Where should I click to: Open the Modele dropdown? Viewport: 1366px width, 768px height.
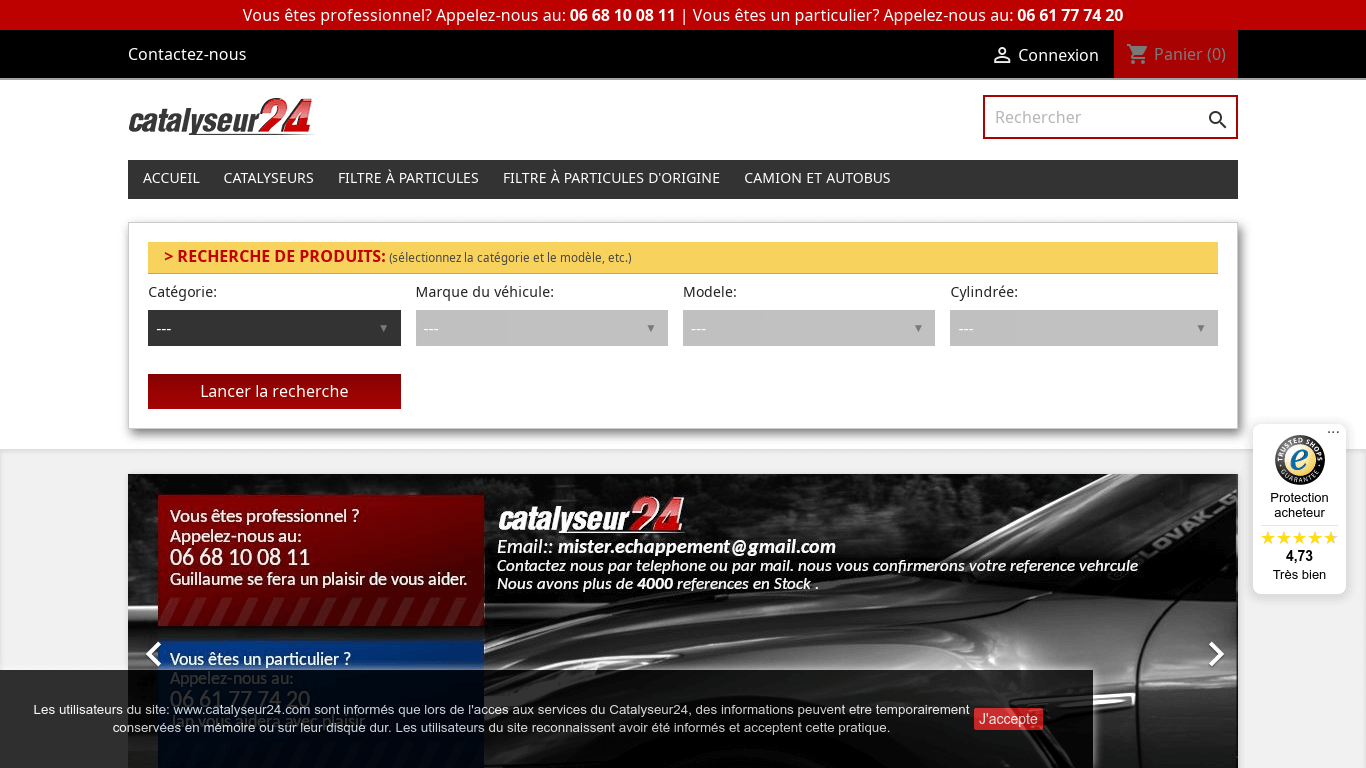(808, 327)
